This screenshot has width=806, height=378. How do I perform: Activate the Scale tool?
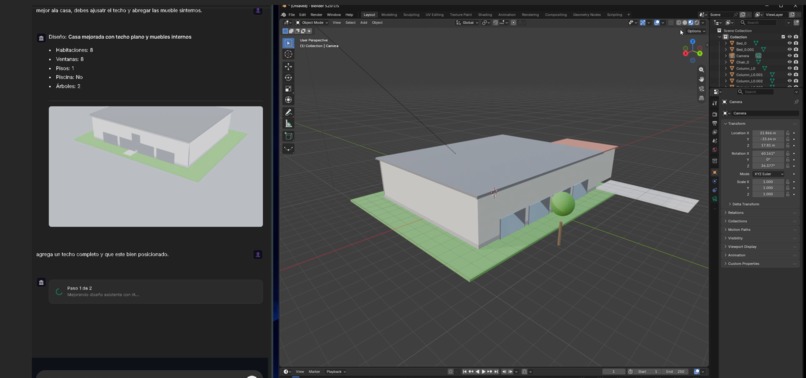(x=288, y=89)
